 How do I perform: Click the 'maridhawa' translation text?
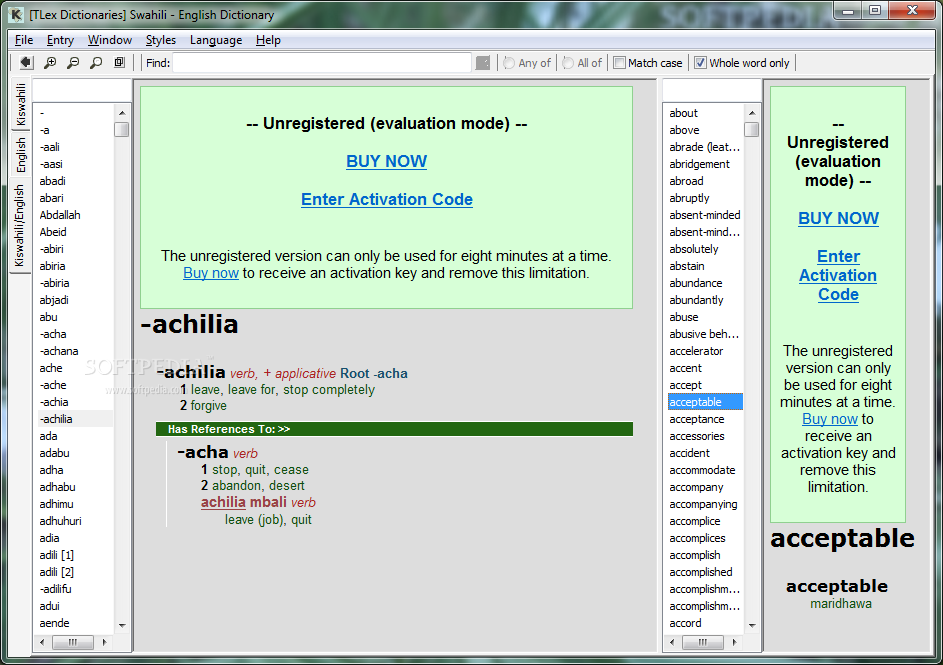pos(841,604)
